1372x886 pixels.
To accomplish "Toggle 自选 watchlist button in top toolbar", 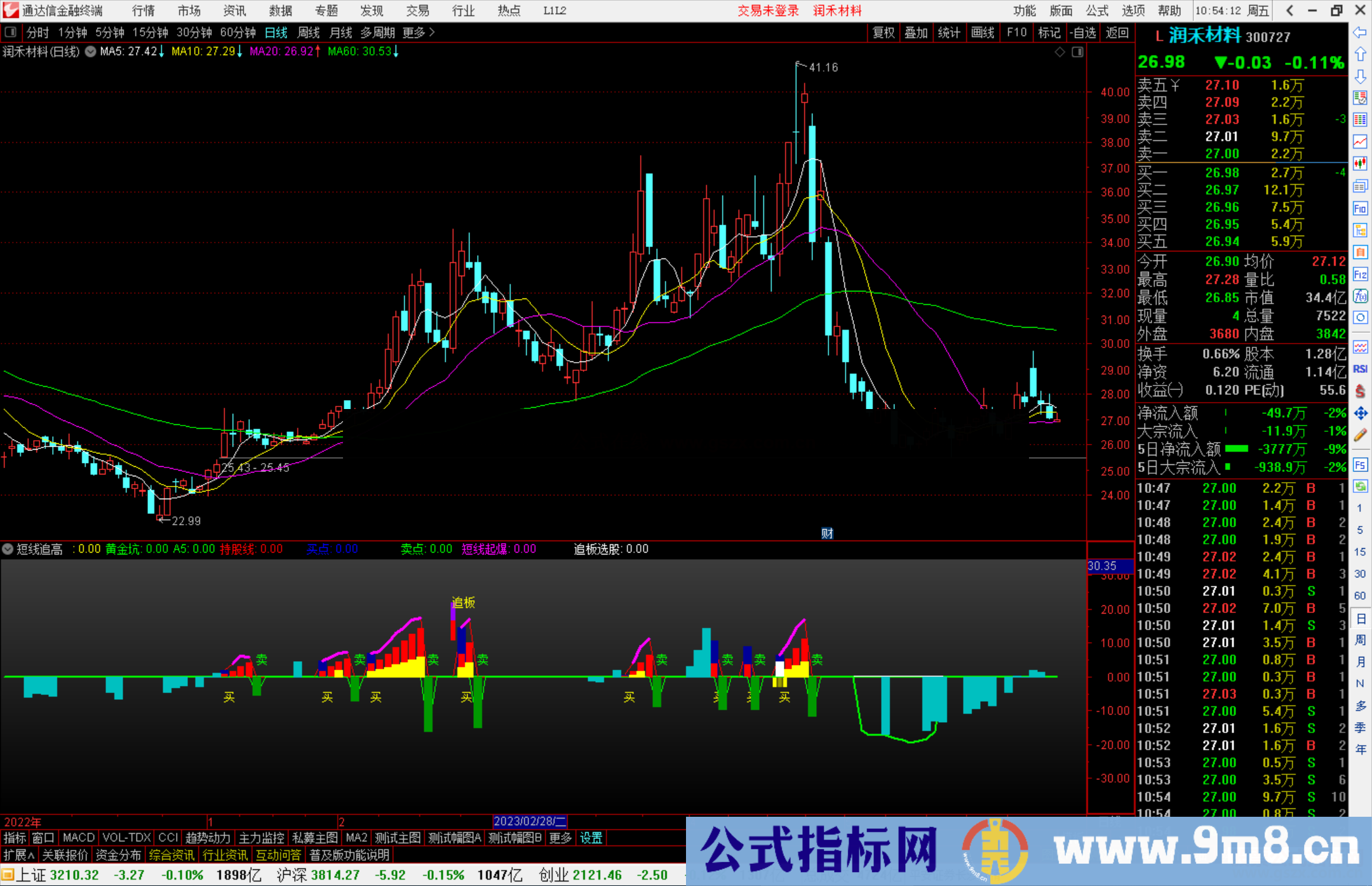I will (x=1084, y=32).
